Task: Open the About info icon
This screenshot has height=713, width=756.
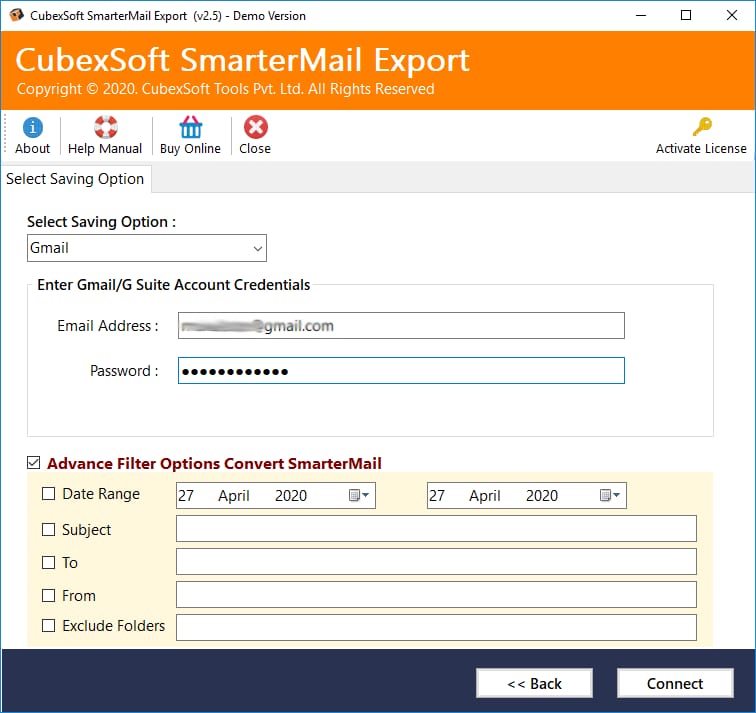Action: pyautogui.click(x=32, y=127)
